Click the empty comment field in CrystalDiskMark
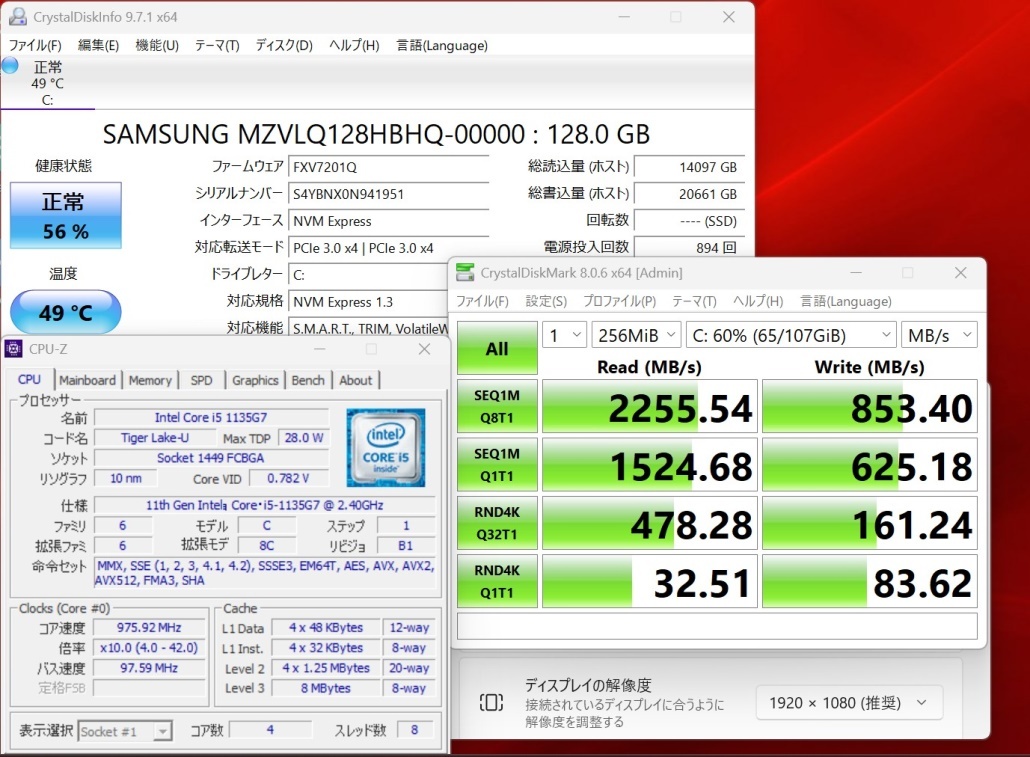Viewport: 1030px width, 757px height. pyautogui.click(x=717, y=626)
